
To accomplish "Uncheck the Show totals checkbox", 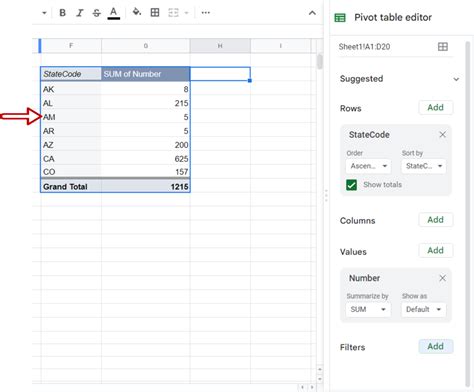I will (x=351, y=185).
